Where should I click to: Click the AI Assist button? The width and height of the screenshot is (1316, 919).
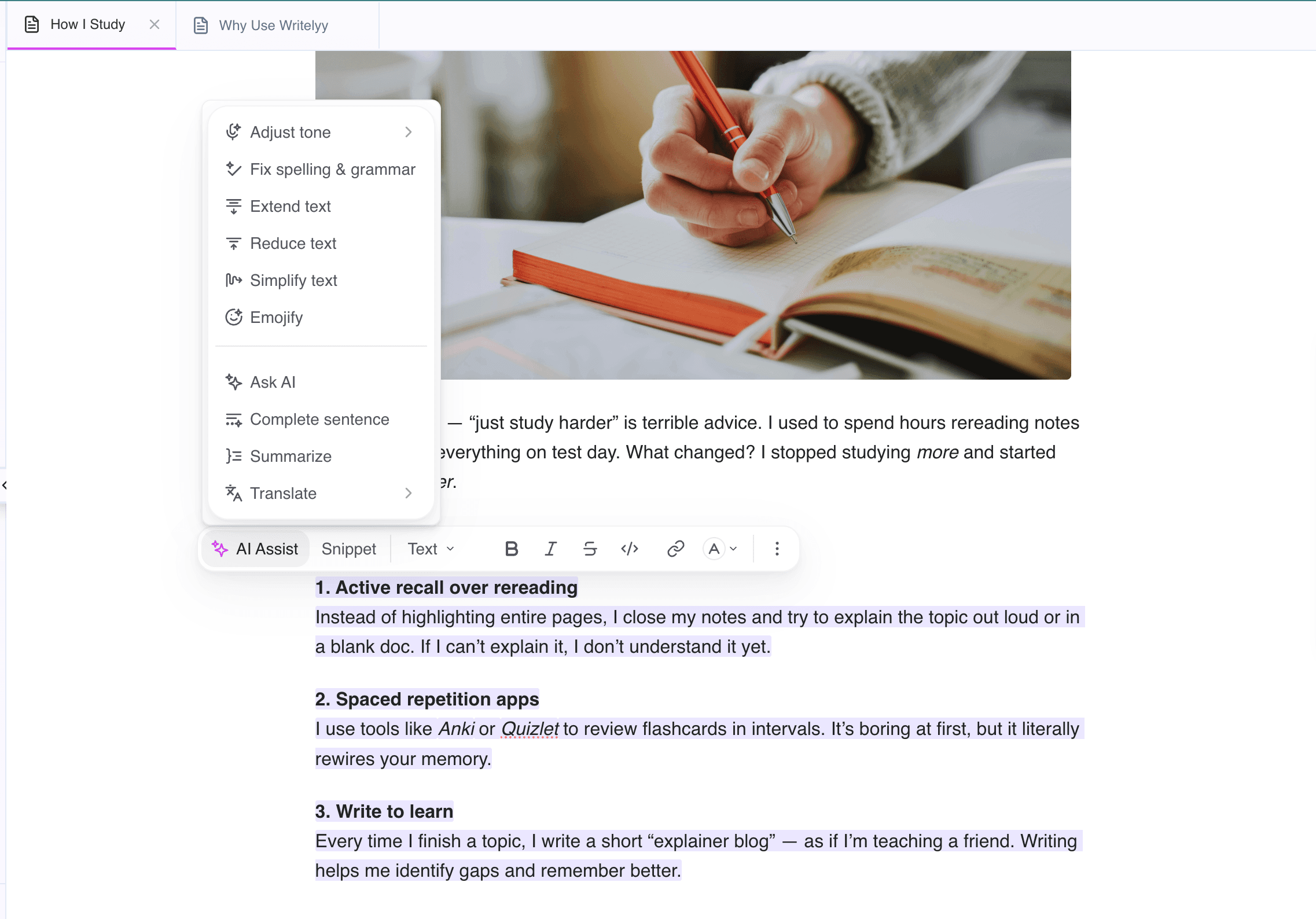(255, 549)
